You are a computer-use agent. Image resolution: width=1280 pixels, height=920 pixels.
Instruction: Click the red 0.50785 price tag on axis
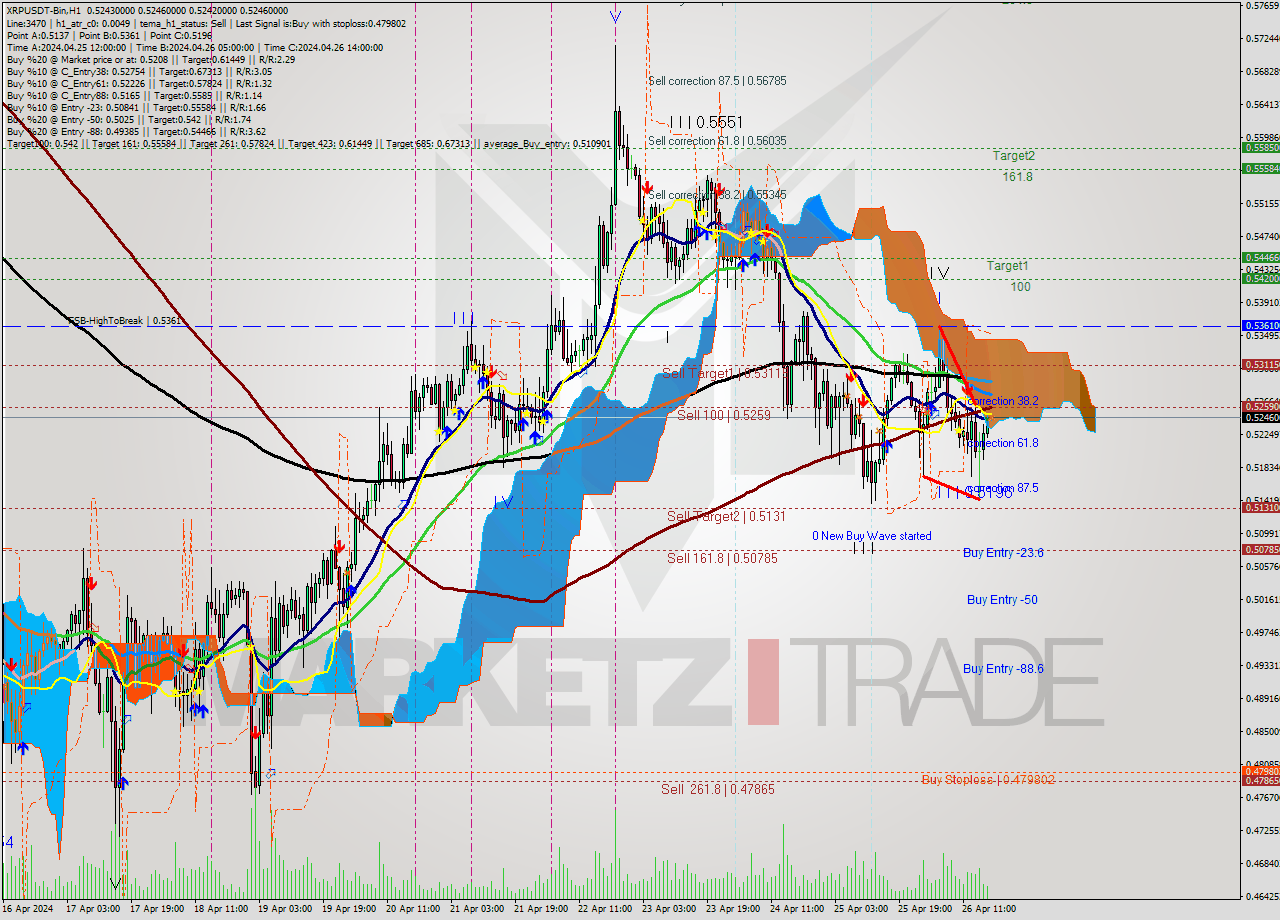(x=1260, y=549)
